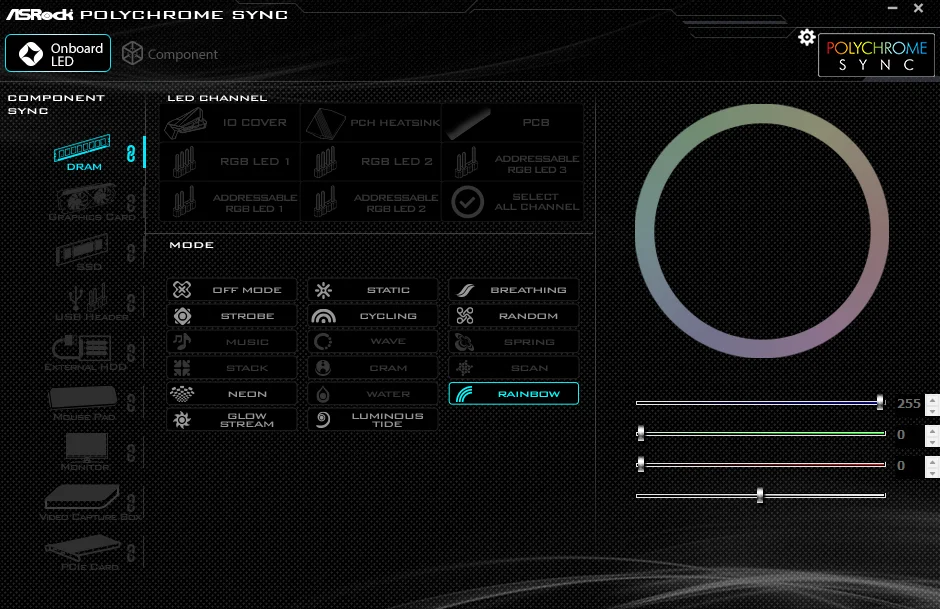
Task: Select the RGB LED 1 channel
Action: tap(230, 162)
